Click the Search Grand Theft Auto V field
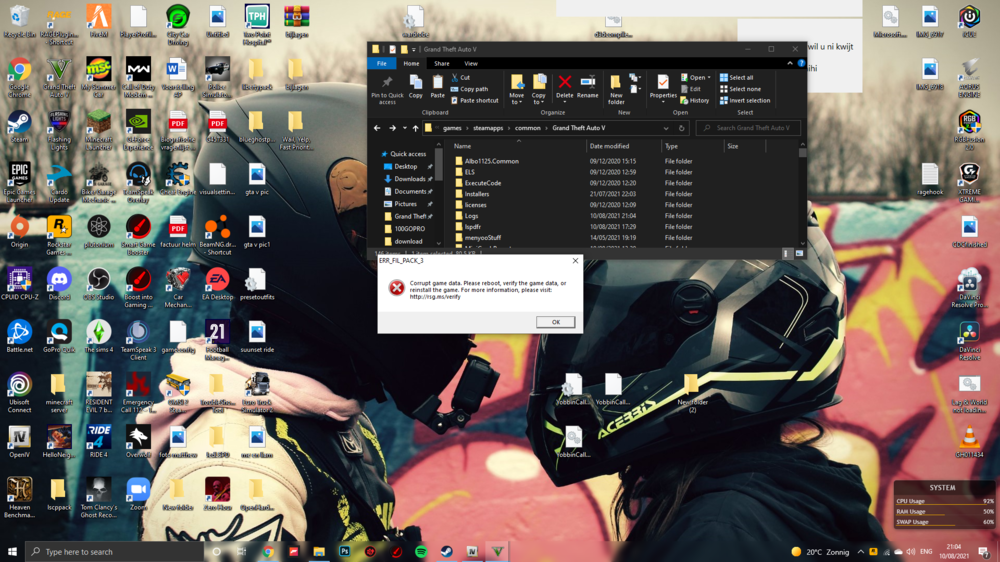 point(749,128)
